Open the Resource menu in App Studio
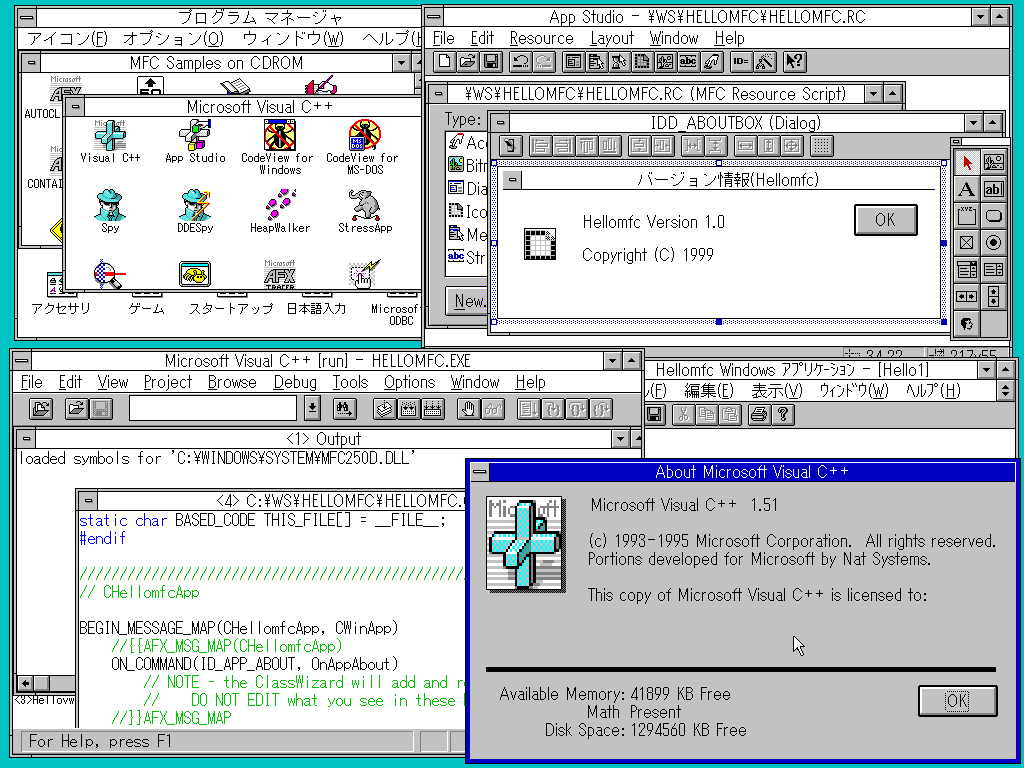Image resolution: width=1024 pixels, height=768 pixels. click(x=541, y=38)
